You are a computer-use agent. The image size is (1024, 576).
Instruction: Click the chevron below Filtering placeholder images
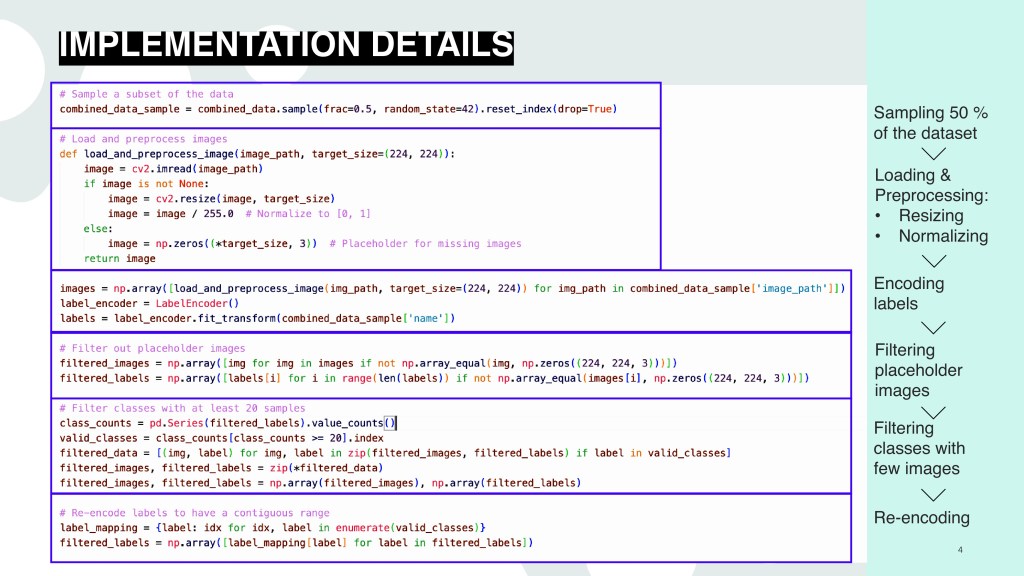pos(933,412)
